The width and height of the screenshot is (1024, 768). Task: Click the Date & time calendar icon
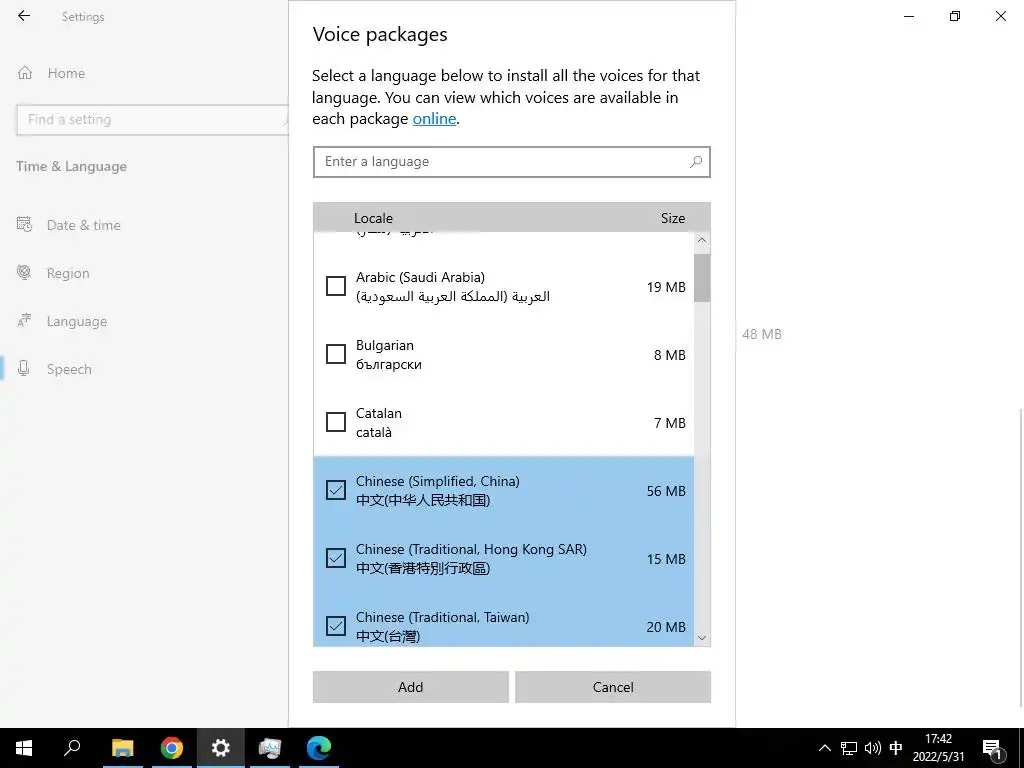[x=24, y=225]
